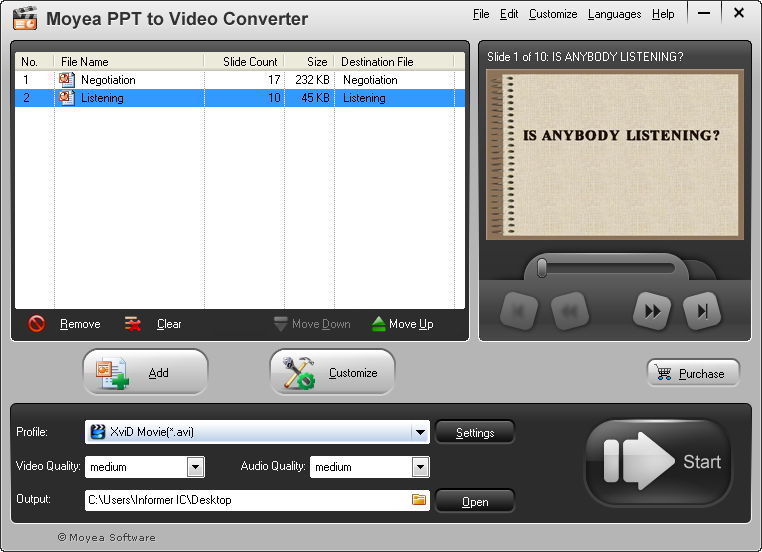
Task: Click Negotiation in Destination File column
Action: 370,80
